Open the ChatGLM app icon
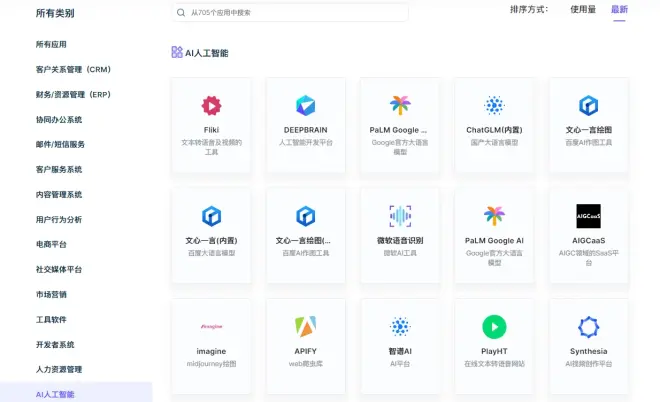660x402 pixels. point(494,106)
